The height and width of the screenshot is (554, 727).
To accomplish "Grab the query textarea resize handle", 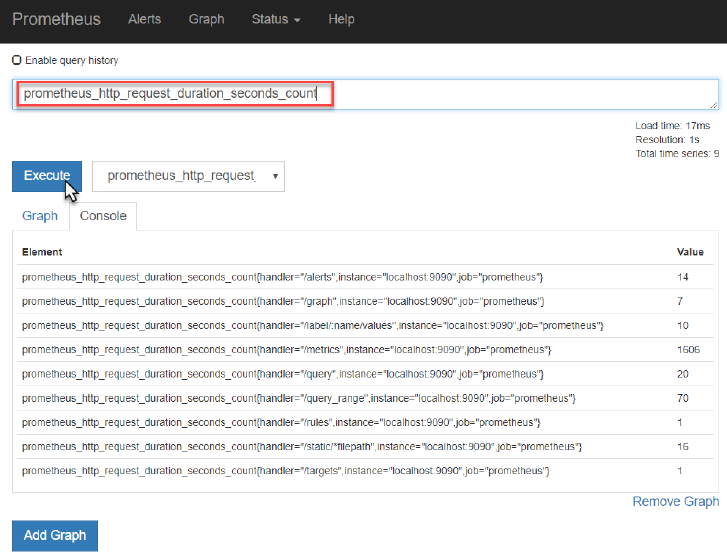I will click(x=714, y=105).
